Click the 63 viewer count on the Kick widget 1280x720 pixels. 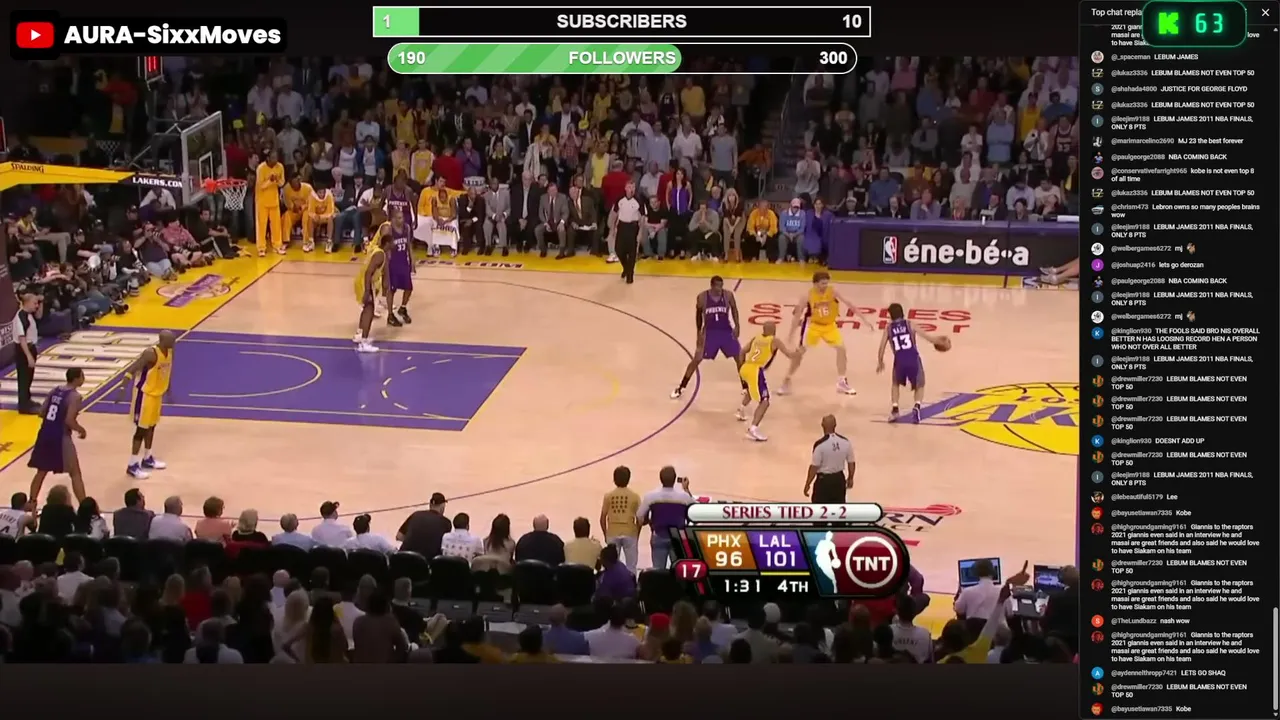(1210, 24)
